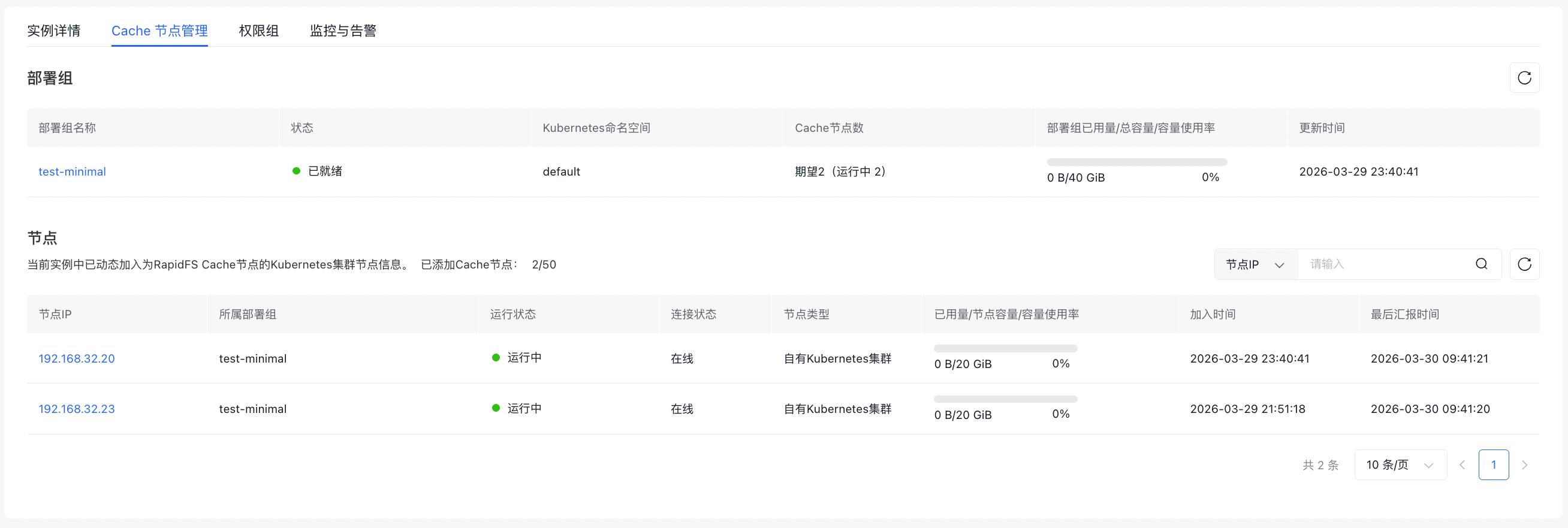Go to previous page arrow

pos(1462,464)
